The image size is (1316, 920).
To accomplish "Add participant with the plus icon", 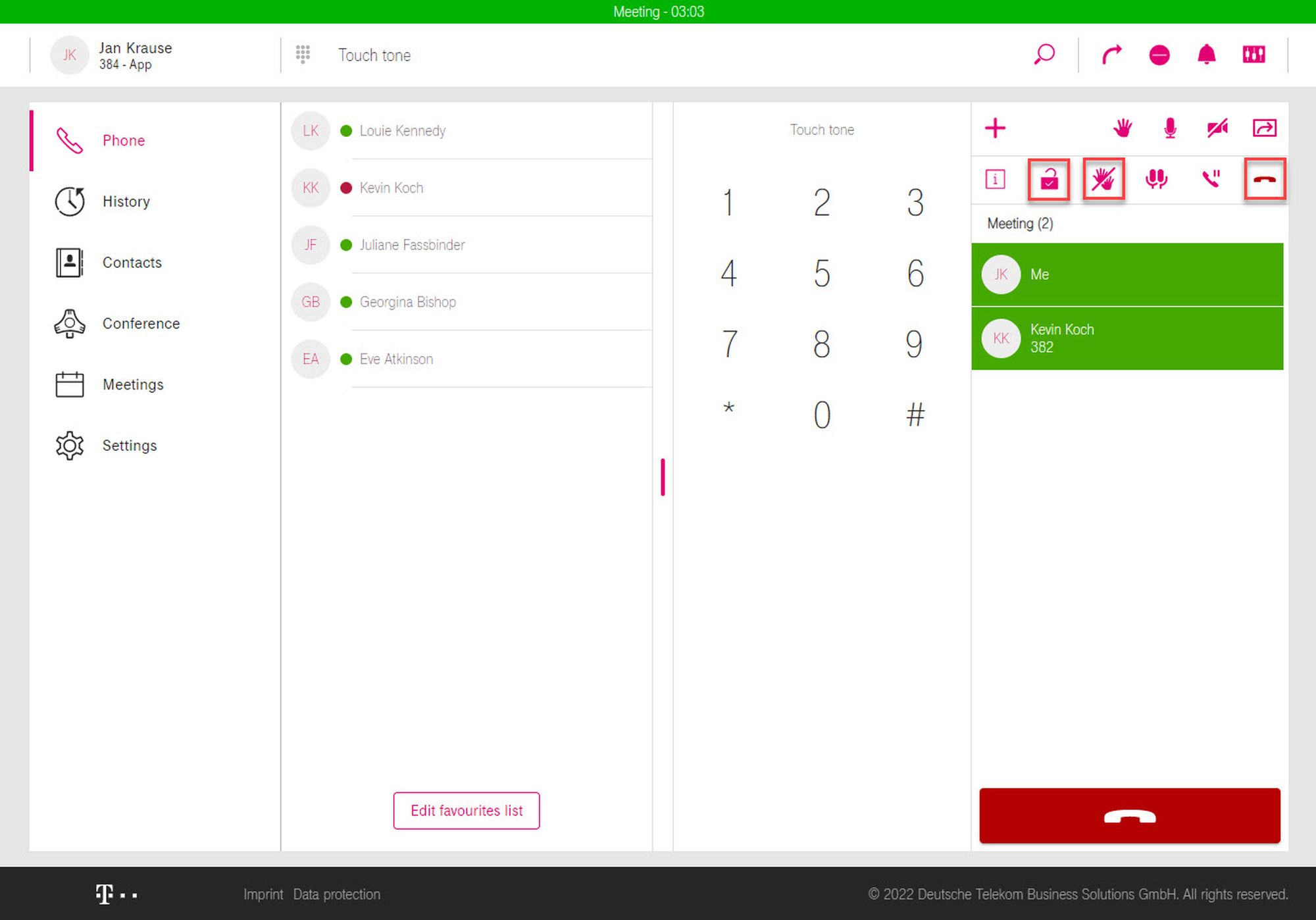I will pos(995,128).
